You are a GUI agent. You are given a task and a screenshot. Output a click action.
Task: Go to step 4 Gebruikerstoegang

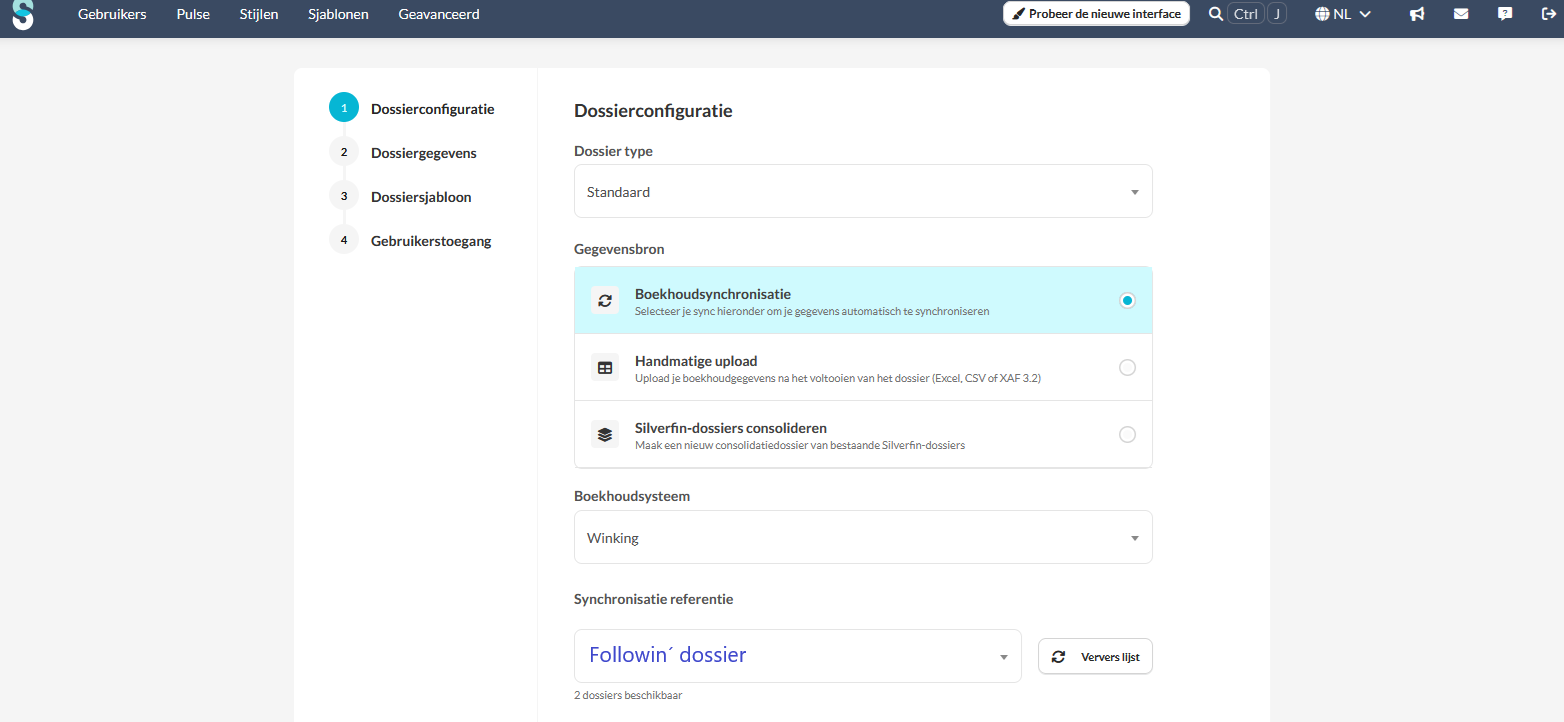point(410,240)
